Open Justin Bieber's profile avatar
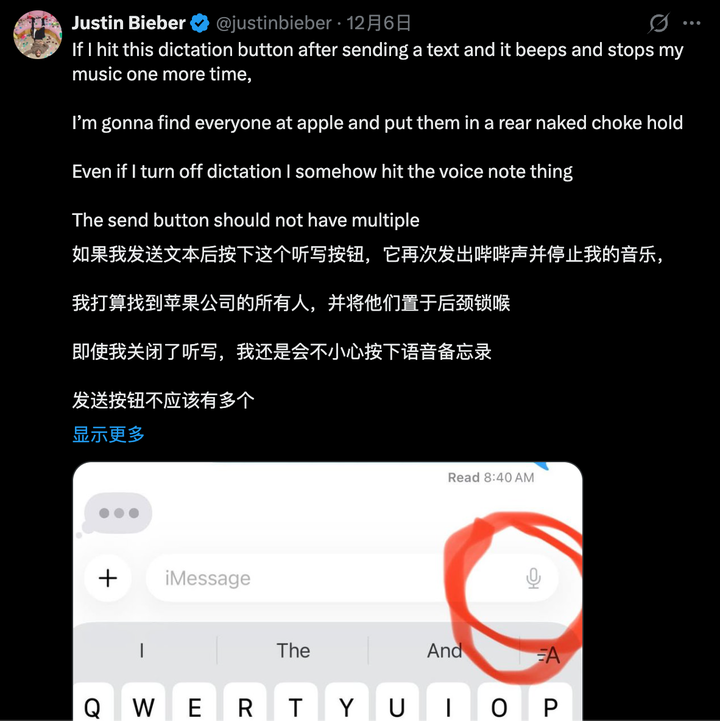 tap(37, 35)
